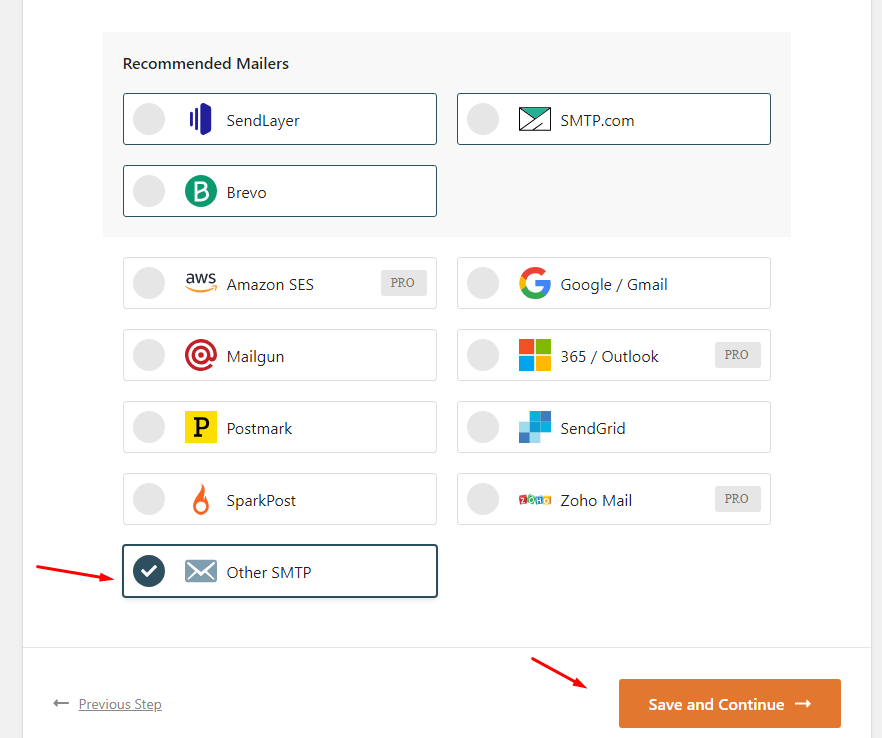Click the PRO badge on Zoho Mail
Viewport: 882px width, 738px height.
coord(737,499)
